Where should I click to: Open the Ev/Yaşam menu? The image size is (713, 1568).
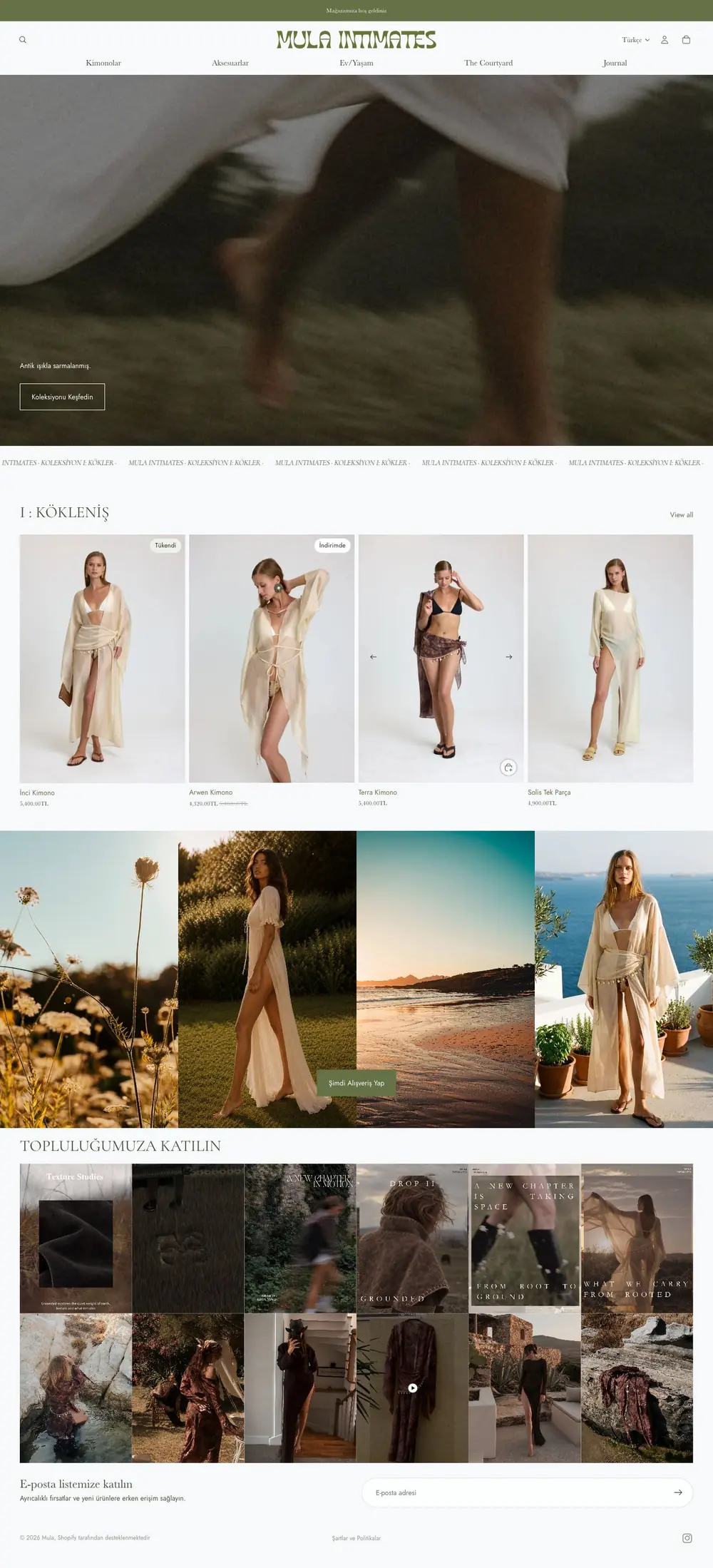pyautogui.click(x=356, y=63)
